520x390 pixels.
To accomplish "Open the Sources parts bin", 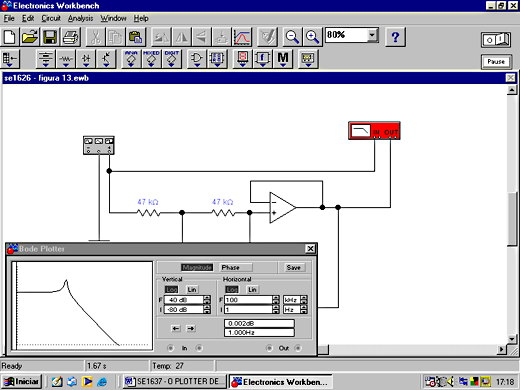I will (45, 59).
